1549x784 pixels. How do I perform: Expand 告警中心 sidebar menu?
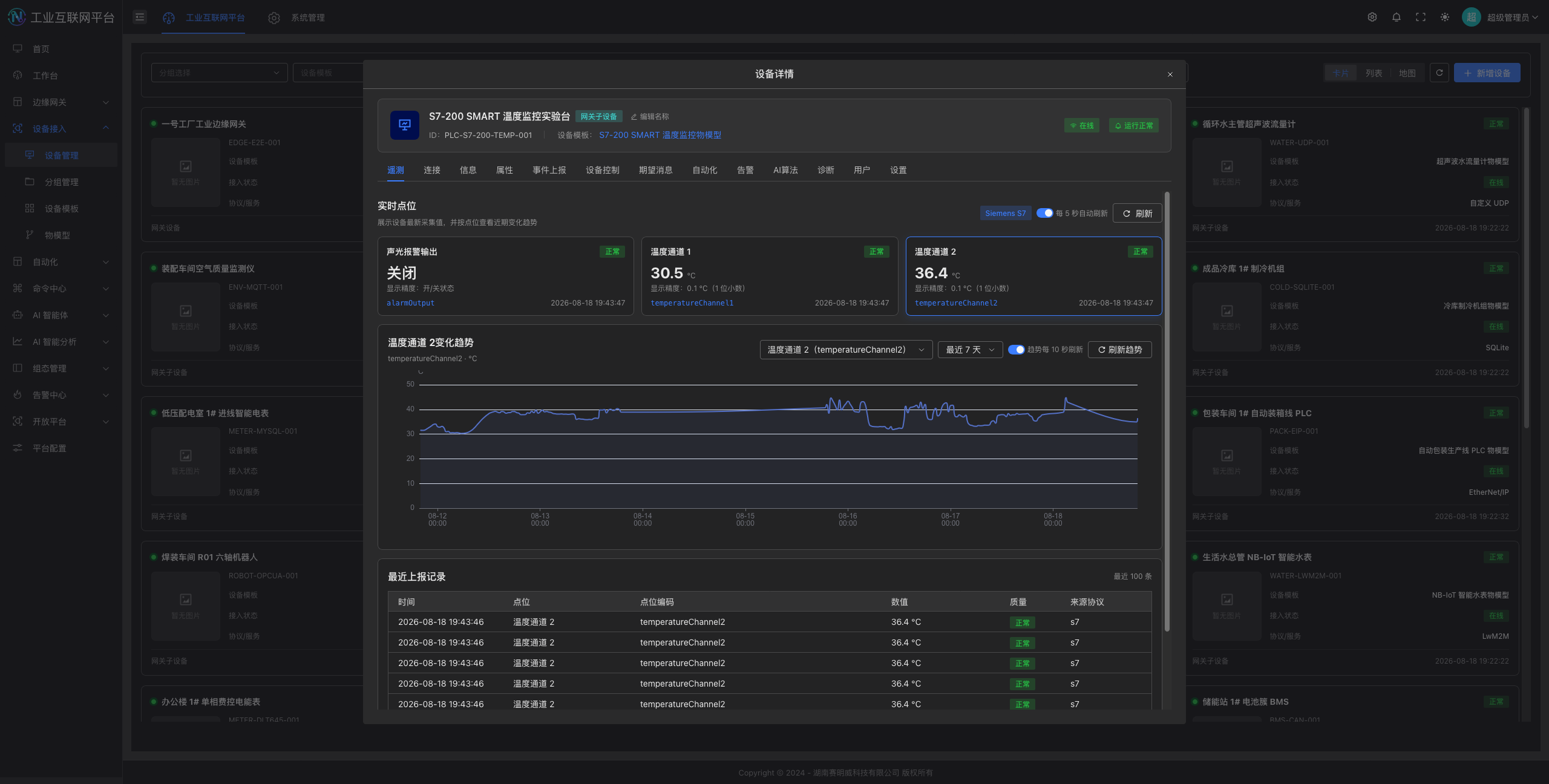point(61,395)
